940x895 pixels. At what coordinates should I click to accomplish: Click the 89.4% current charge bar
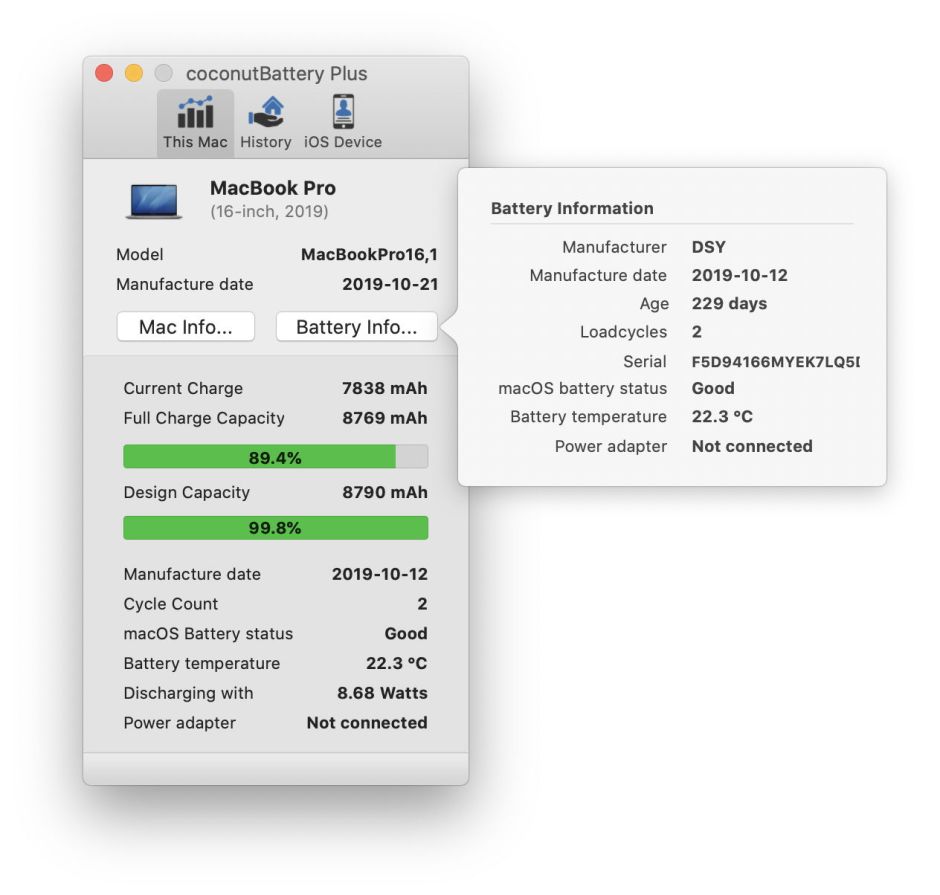pos(275,457)
